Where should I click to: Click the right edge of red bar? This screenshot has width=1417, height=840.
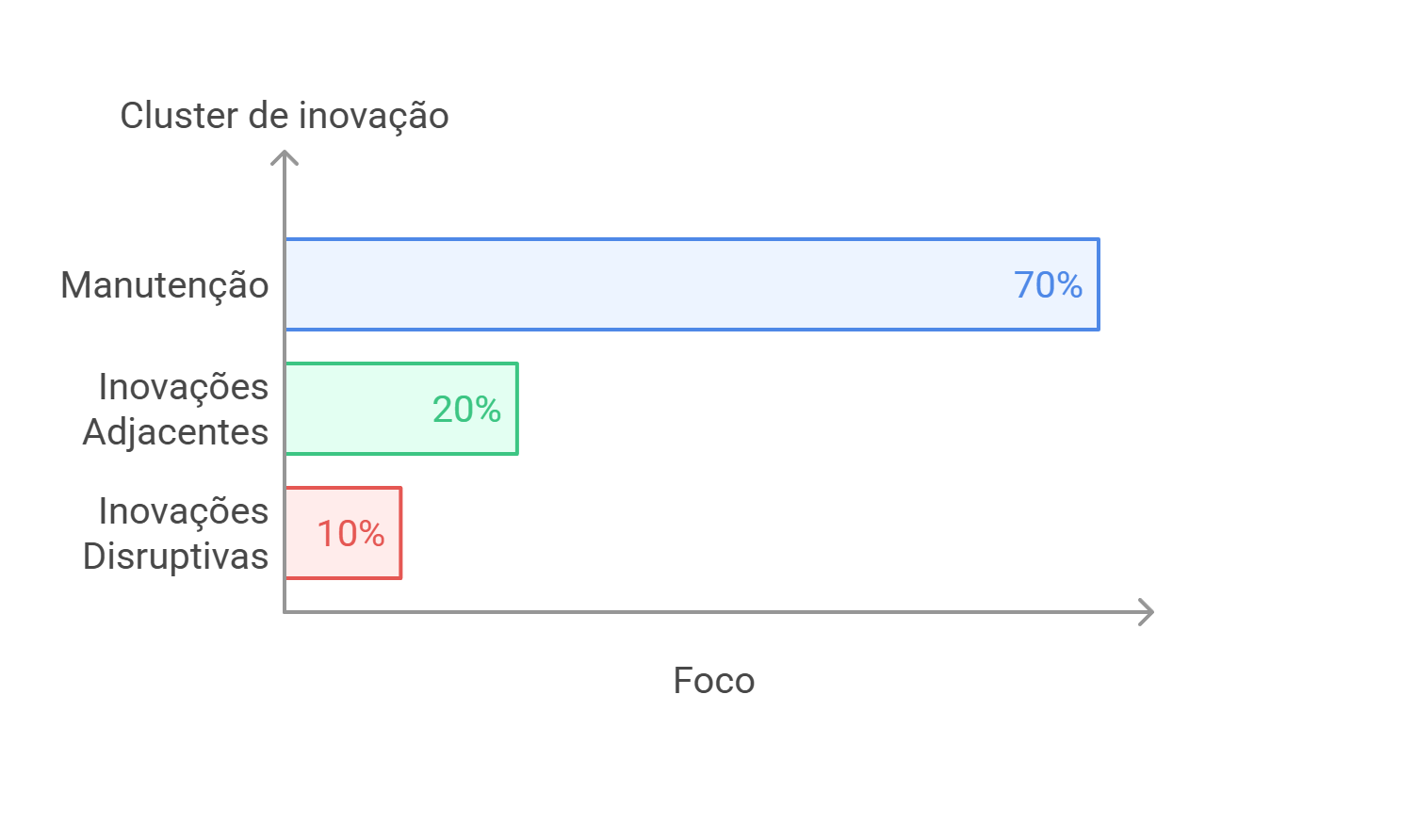(x=401, y=533)
